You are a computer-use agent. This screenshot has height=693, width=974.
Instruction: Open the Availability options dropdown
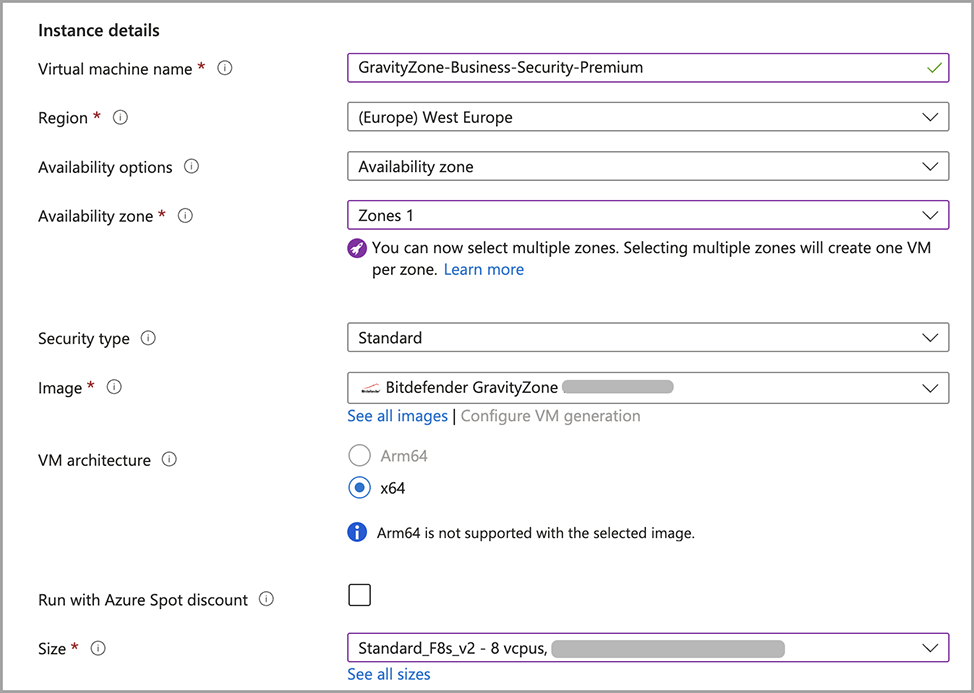point(647,167)
